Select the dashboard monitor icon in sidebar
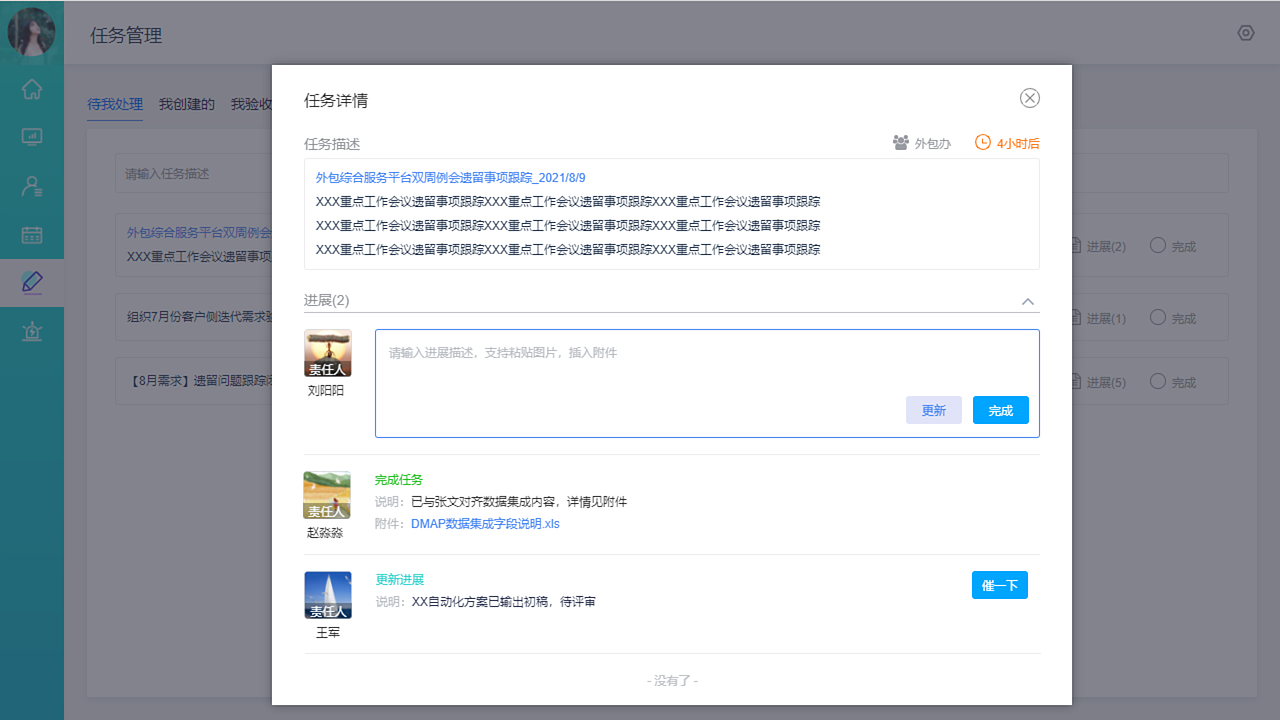 click(x=32, y=137)
